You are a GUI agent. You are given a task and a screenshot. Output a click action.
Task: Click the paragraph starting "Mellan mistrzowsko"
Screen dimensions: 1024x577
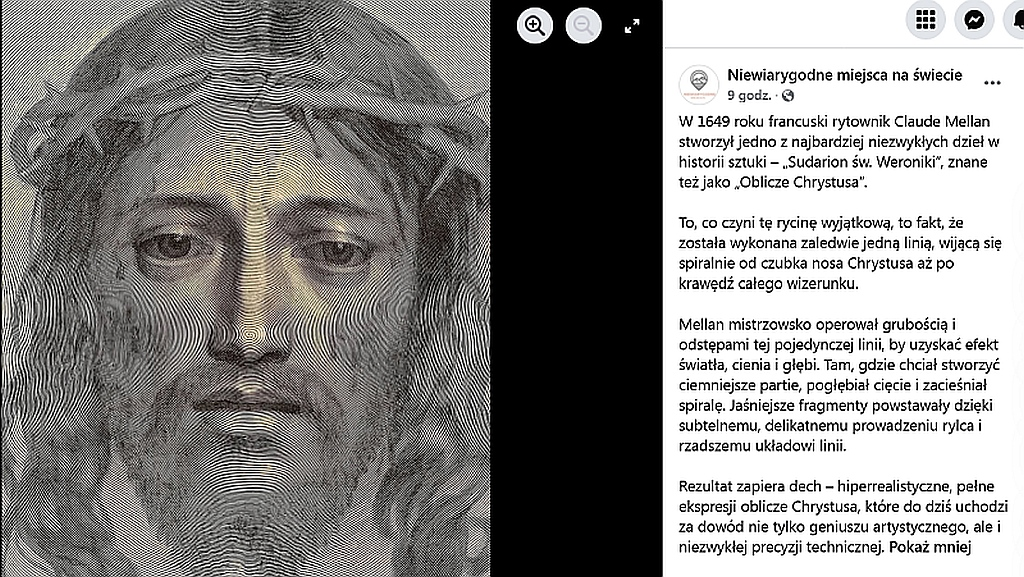click(840, 385)
